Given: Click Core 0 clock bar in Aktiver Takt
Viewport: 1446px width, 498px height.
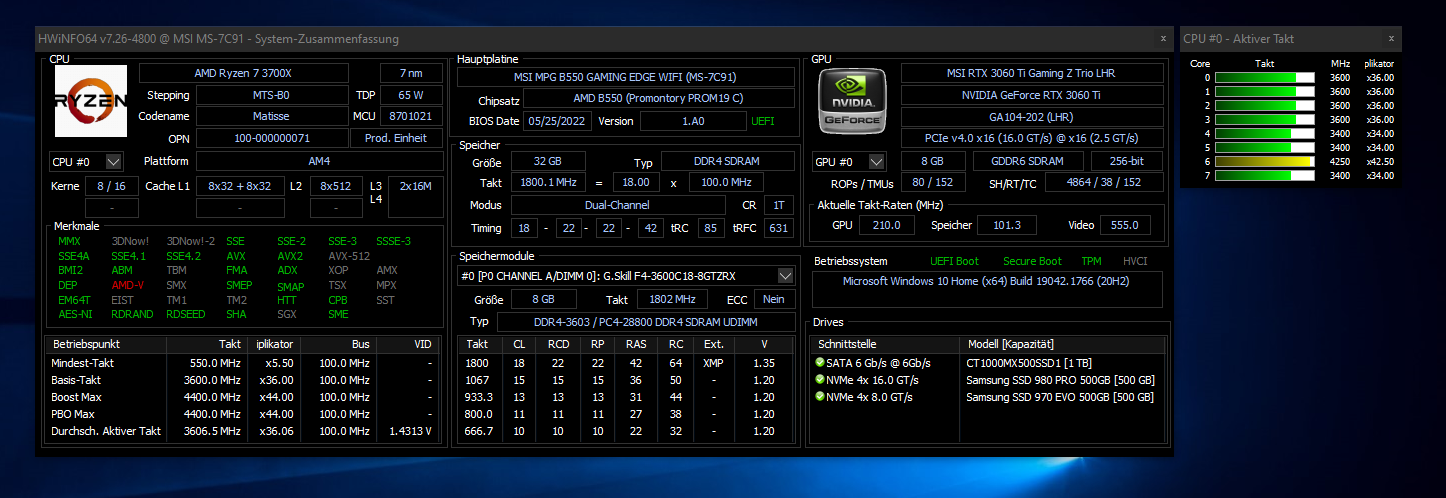Looking at the screenshot, I should coord(1265,77).
